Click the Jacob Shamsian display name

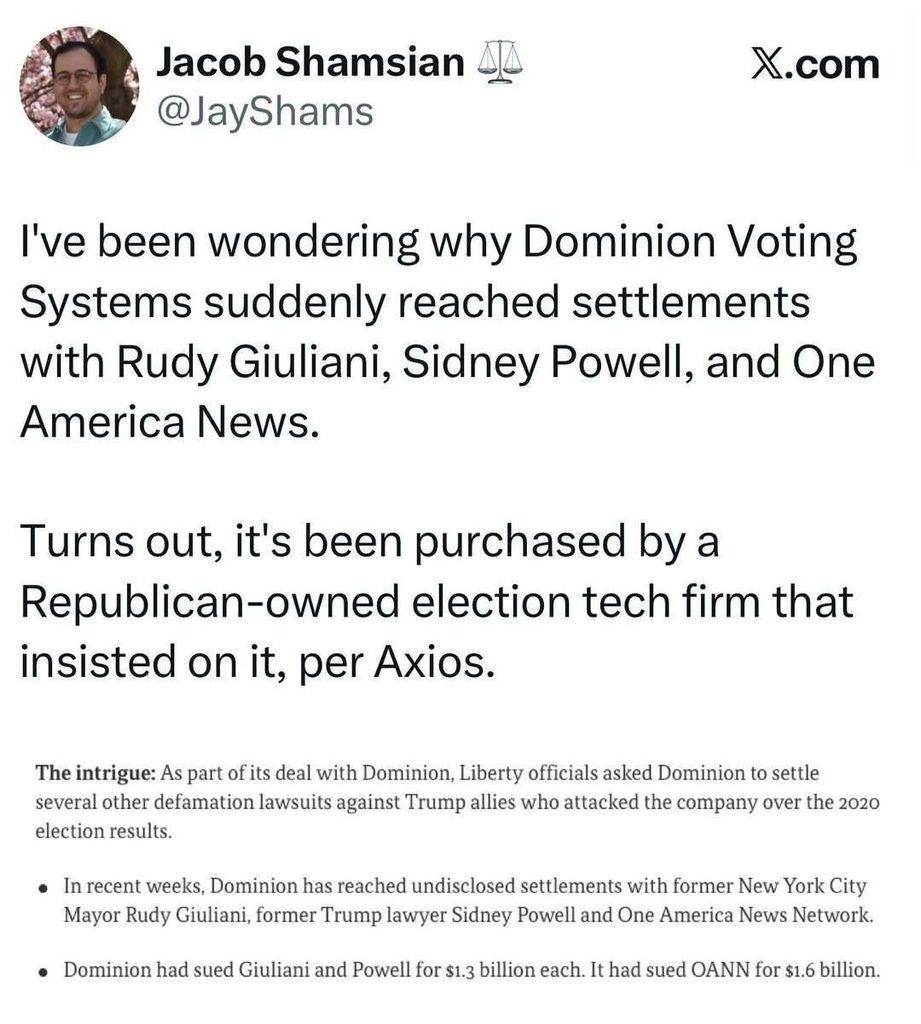coord(310,64)
